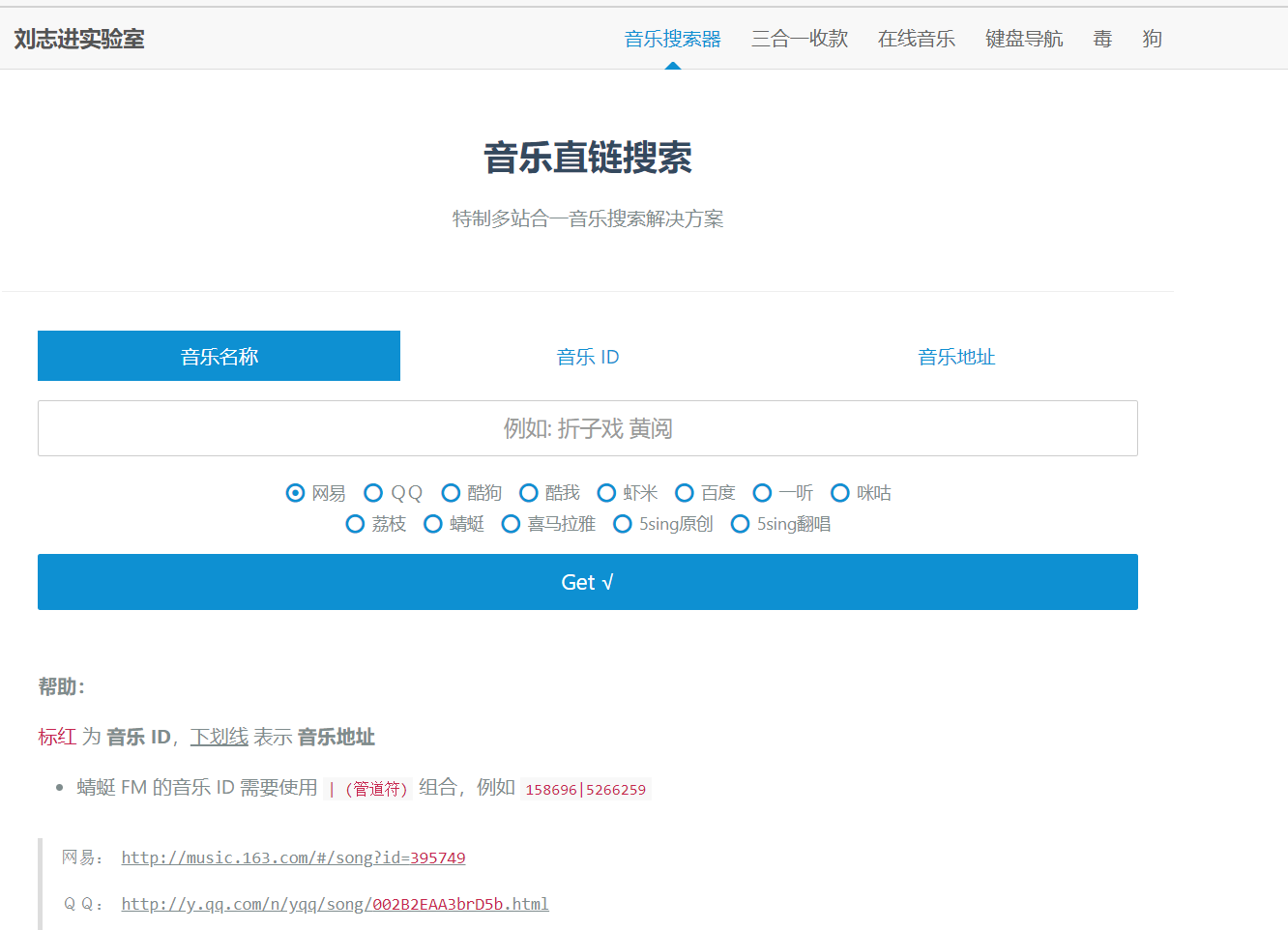Click the 158696|5266259 example ID
This screenshot has height=930, width=1288.
point(586,789)
